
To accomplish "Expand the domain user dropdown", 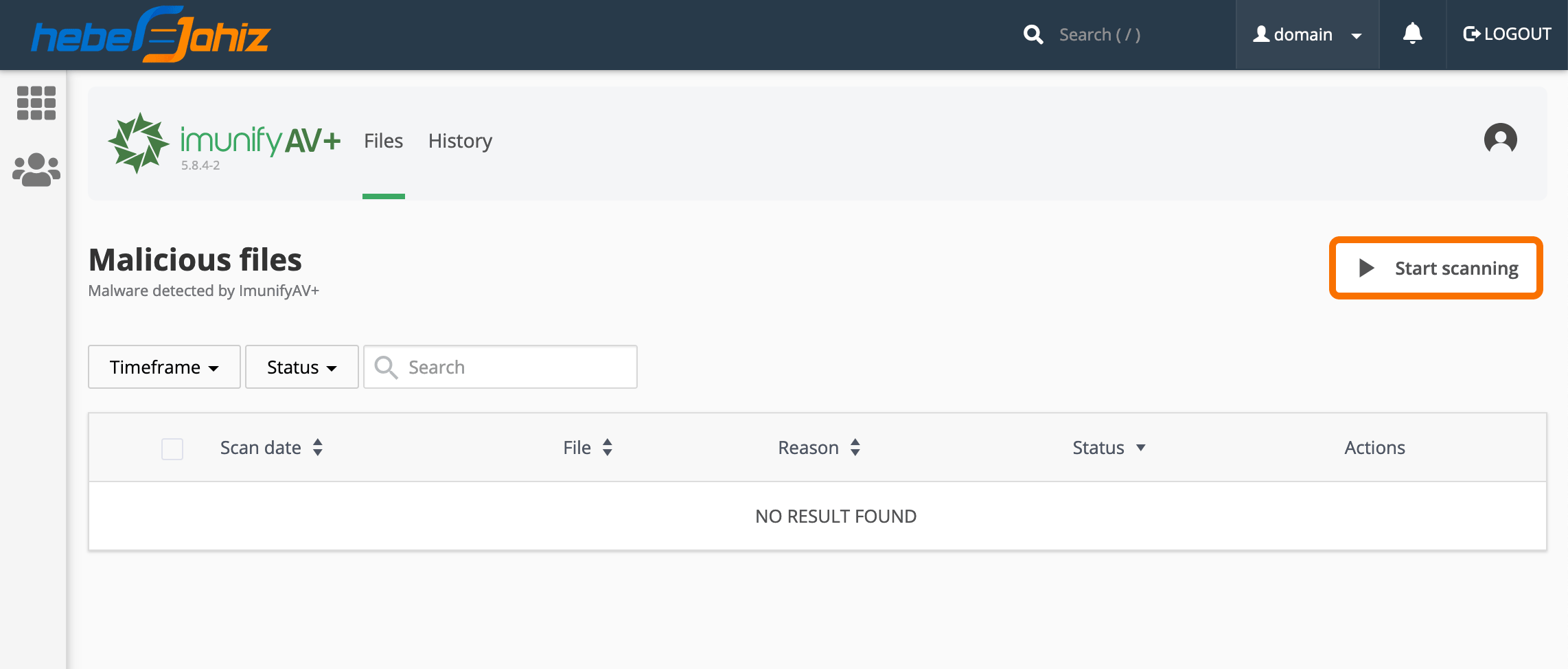I will (x=1307, y=34).
